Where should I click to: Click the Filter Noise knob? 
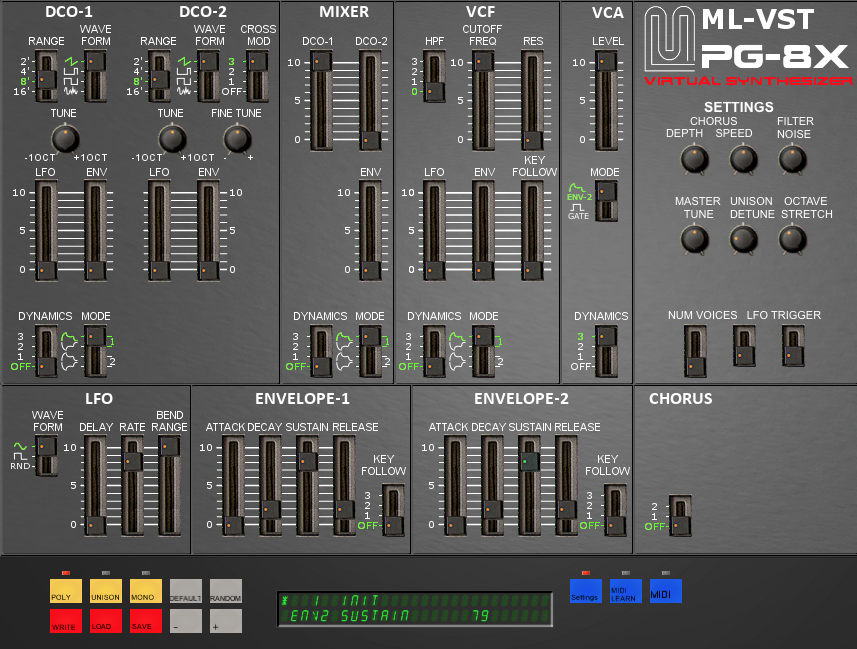792,158
